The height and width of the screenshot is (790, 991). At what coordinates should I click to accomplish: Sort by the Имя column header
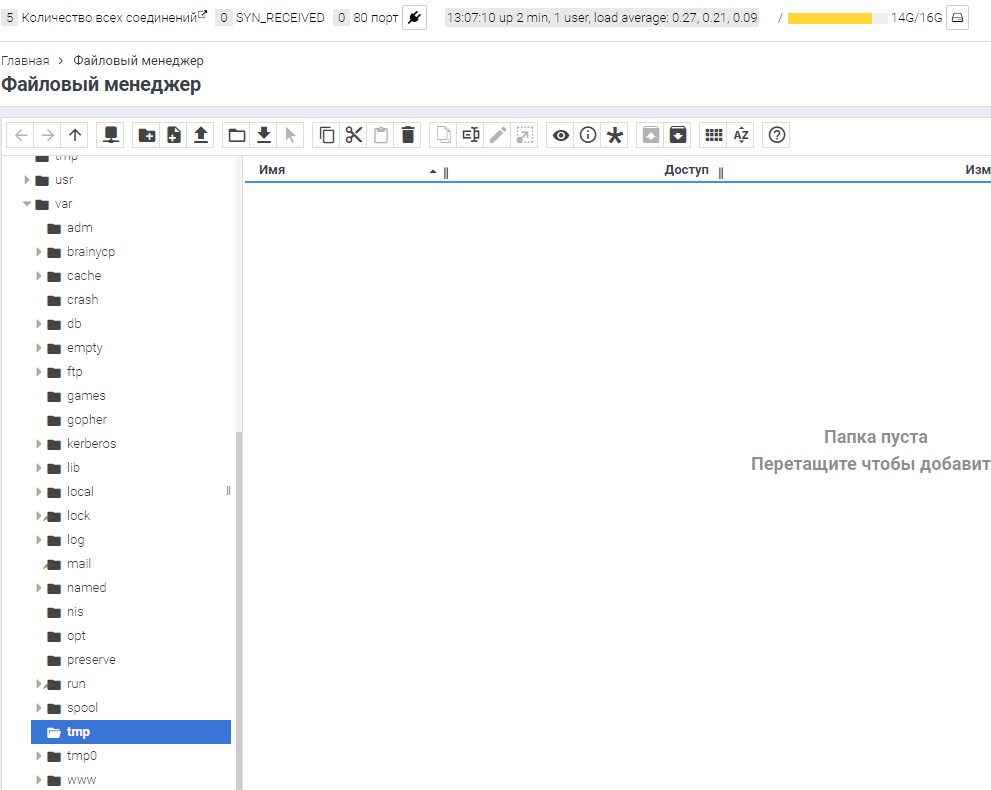coord(272,169)
